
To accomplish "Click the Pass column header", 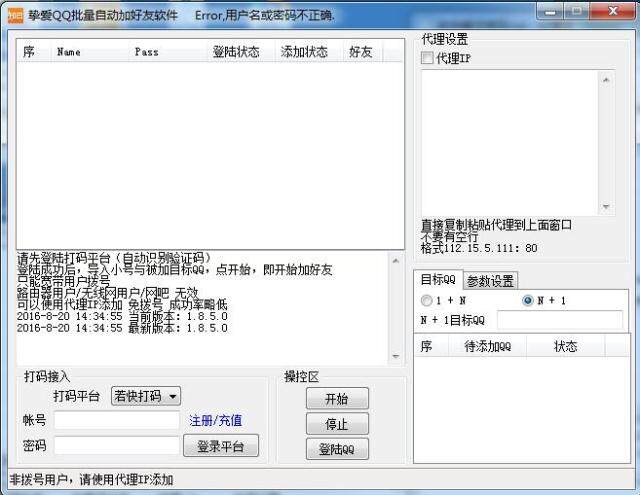I will click(167, 51).
